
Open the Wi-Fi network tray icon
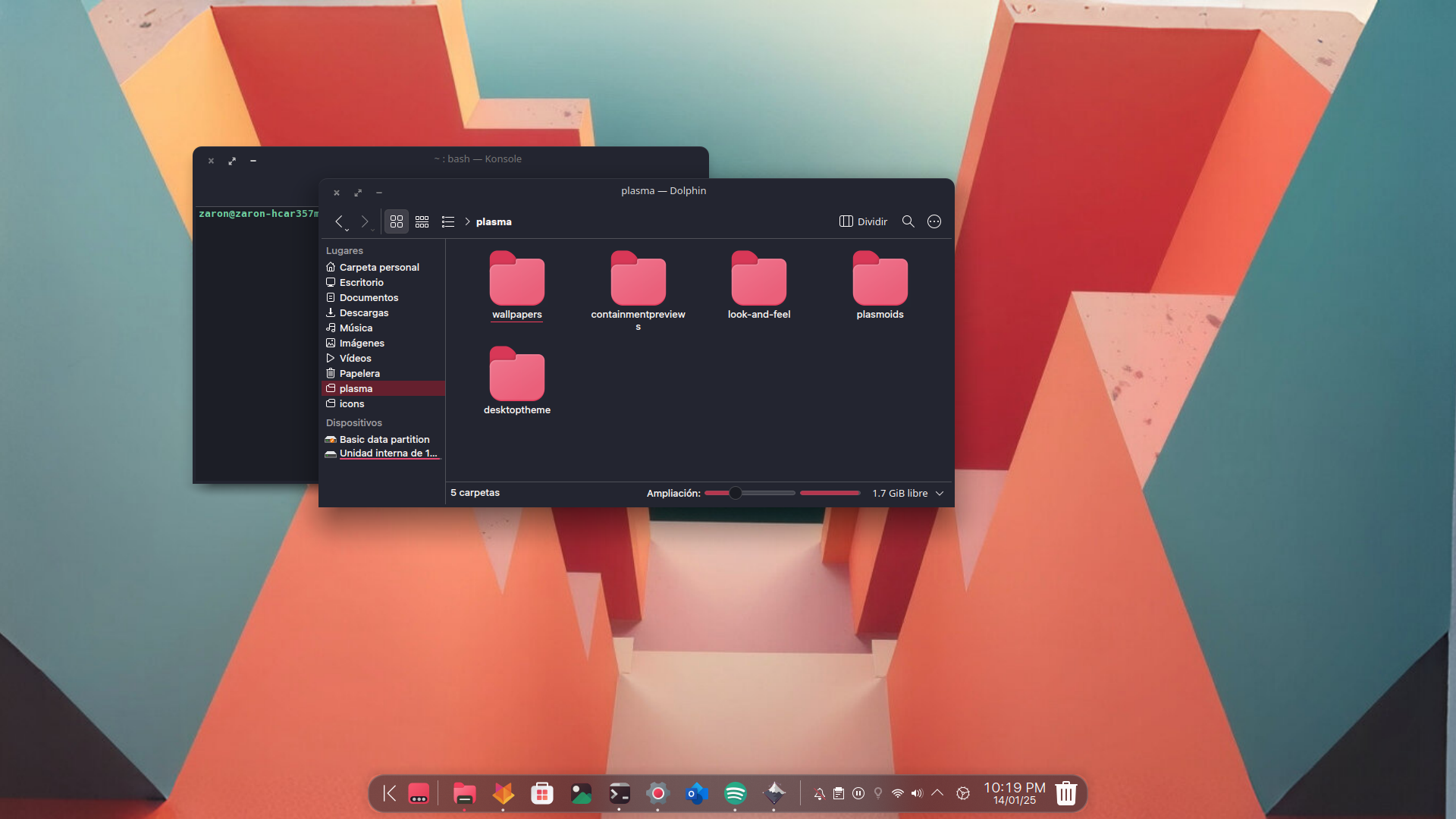898,793
